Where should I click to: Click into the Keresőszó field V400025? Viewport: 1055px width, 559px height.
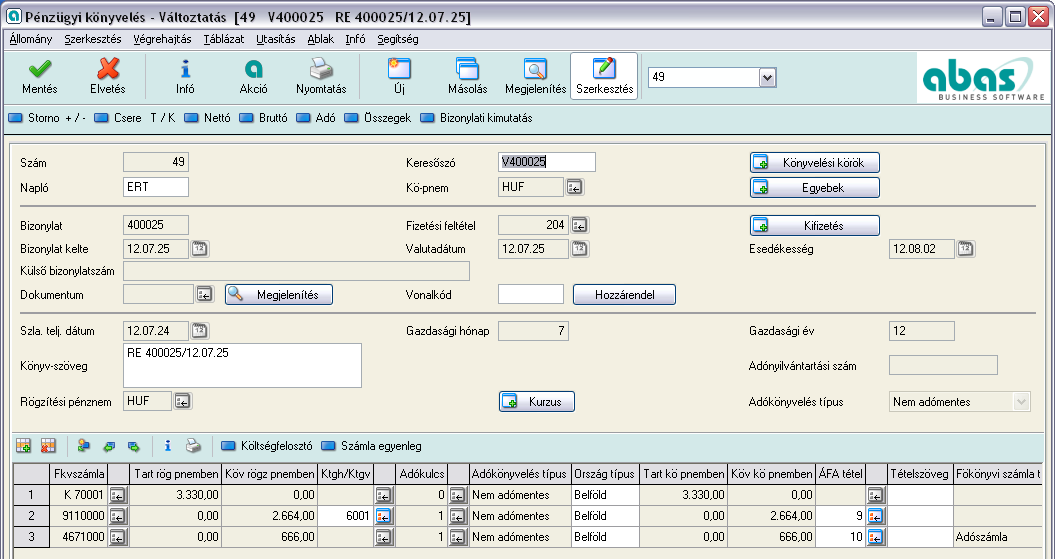click(546, 162)
